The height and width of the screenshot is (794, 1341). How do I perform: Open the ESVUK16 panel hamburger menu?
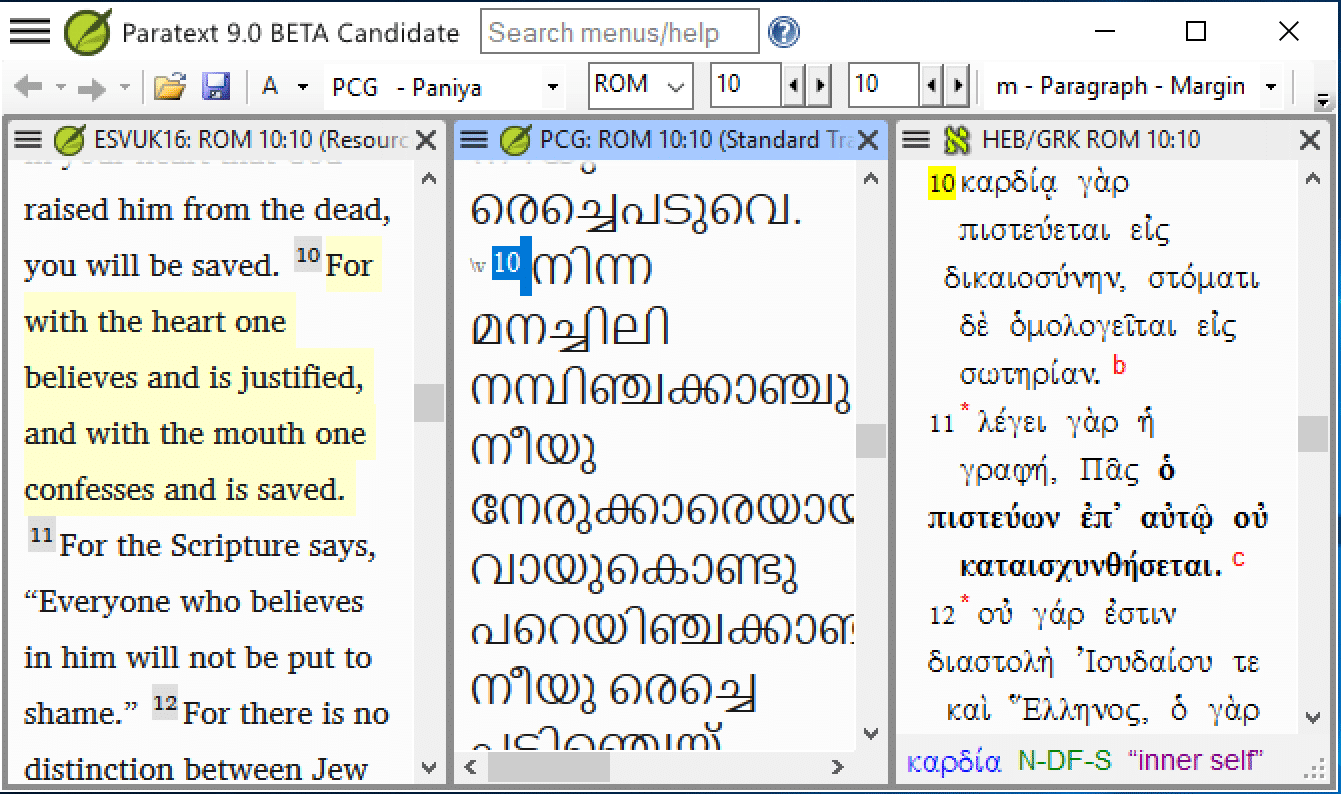click(28, 140)
